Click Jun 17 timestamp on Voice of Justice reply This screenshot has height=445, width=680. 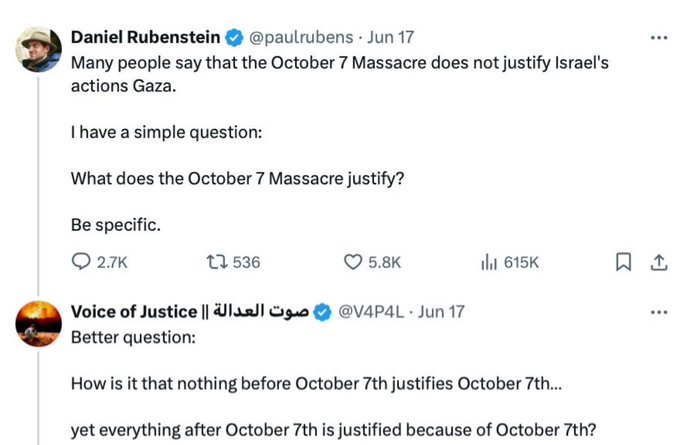[443, 312]
